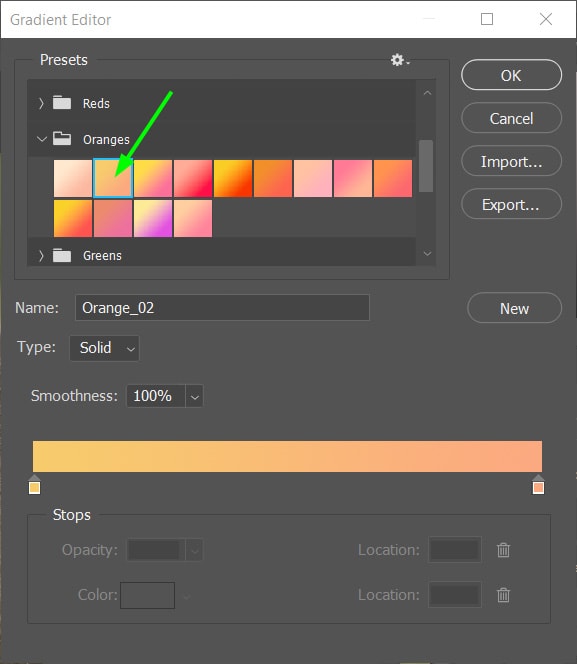Click the New gradient button

514,308
